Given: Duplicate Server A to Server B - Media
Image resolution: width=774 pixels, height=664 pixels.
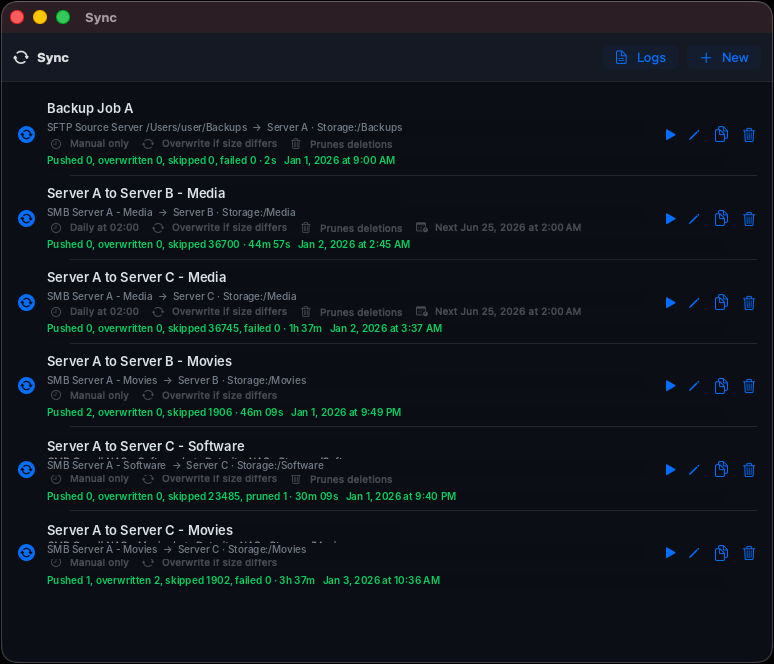Looking at the screenshot, I should 721,218.
